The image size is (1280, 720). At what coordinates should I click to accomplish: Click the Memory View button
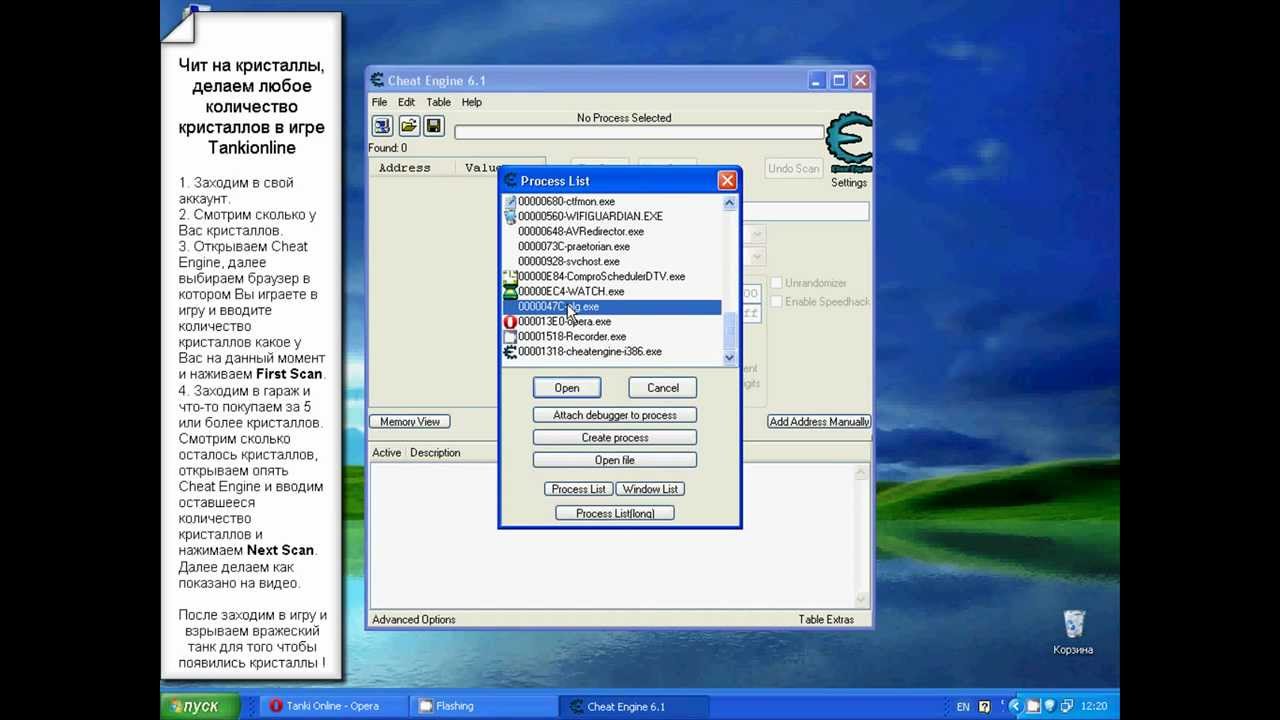point(410,422)
